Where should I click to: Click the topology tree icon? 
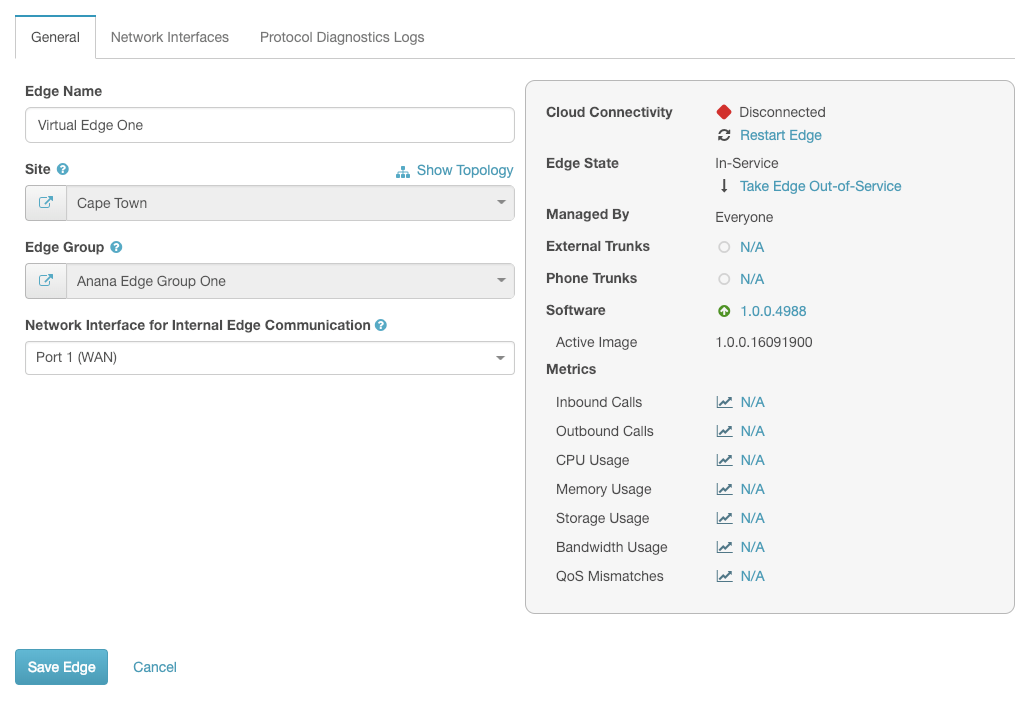click(x=403, y=172)
